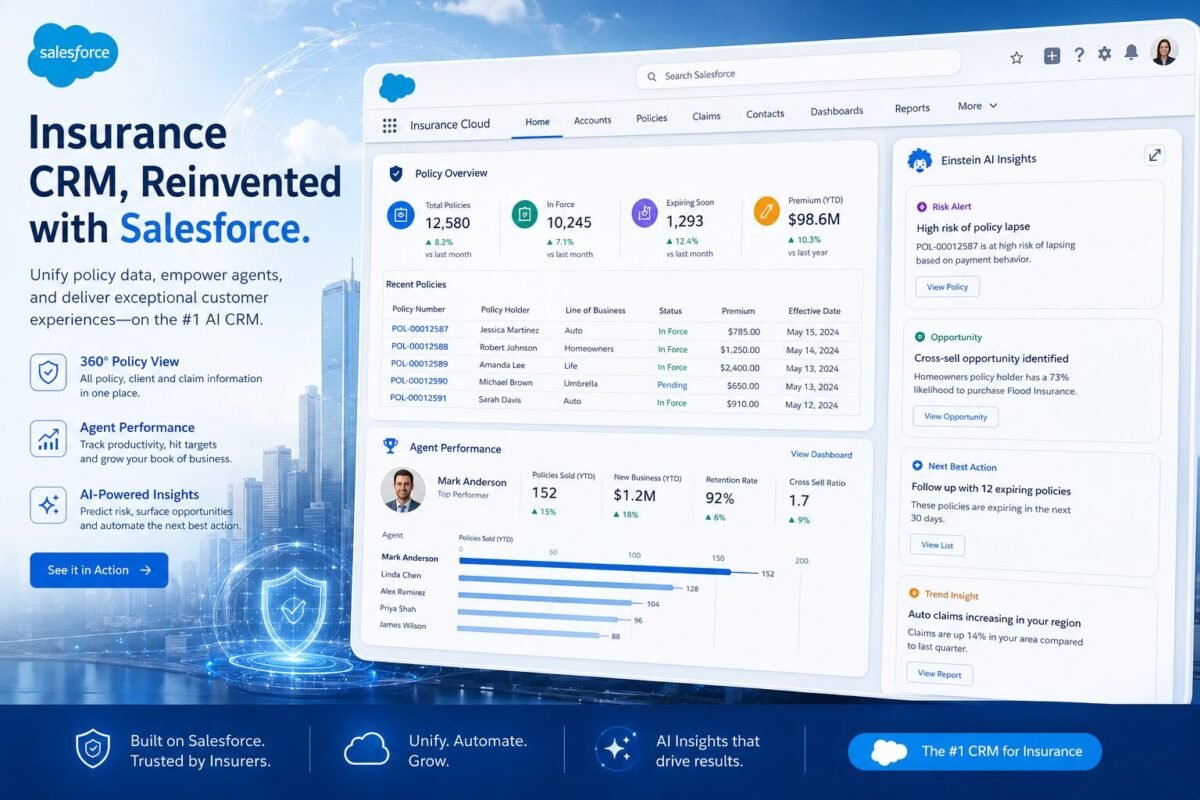Expand the Einstein AI Insights panel
Viewport: 1200px width, 800px height.
[1155, 155]
